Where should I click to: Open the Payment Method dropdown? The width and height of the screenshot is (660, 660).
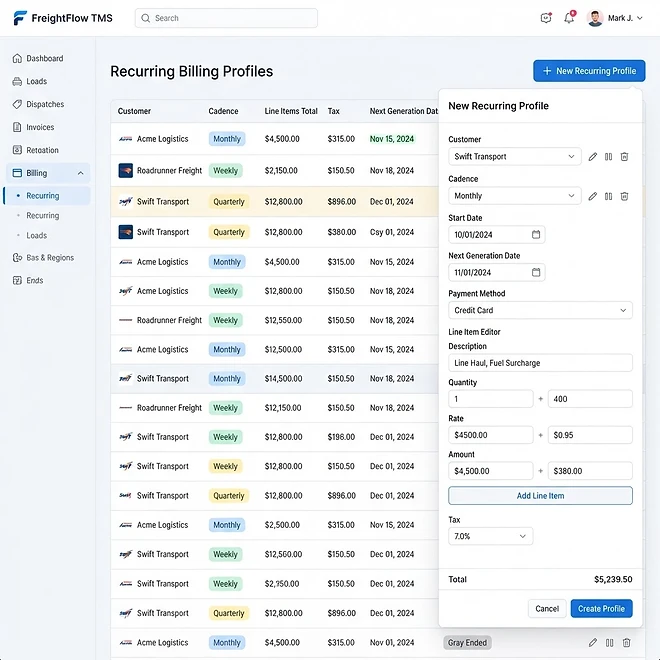(x=540, y=310)
